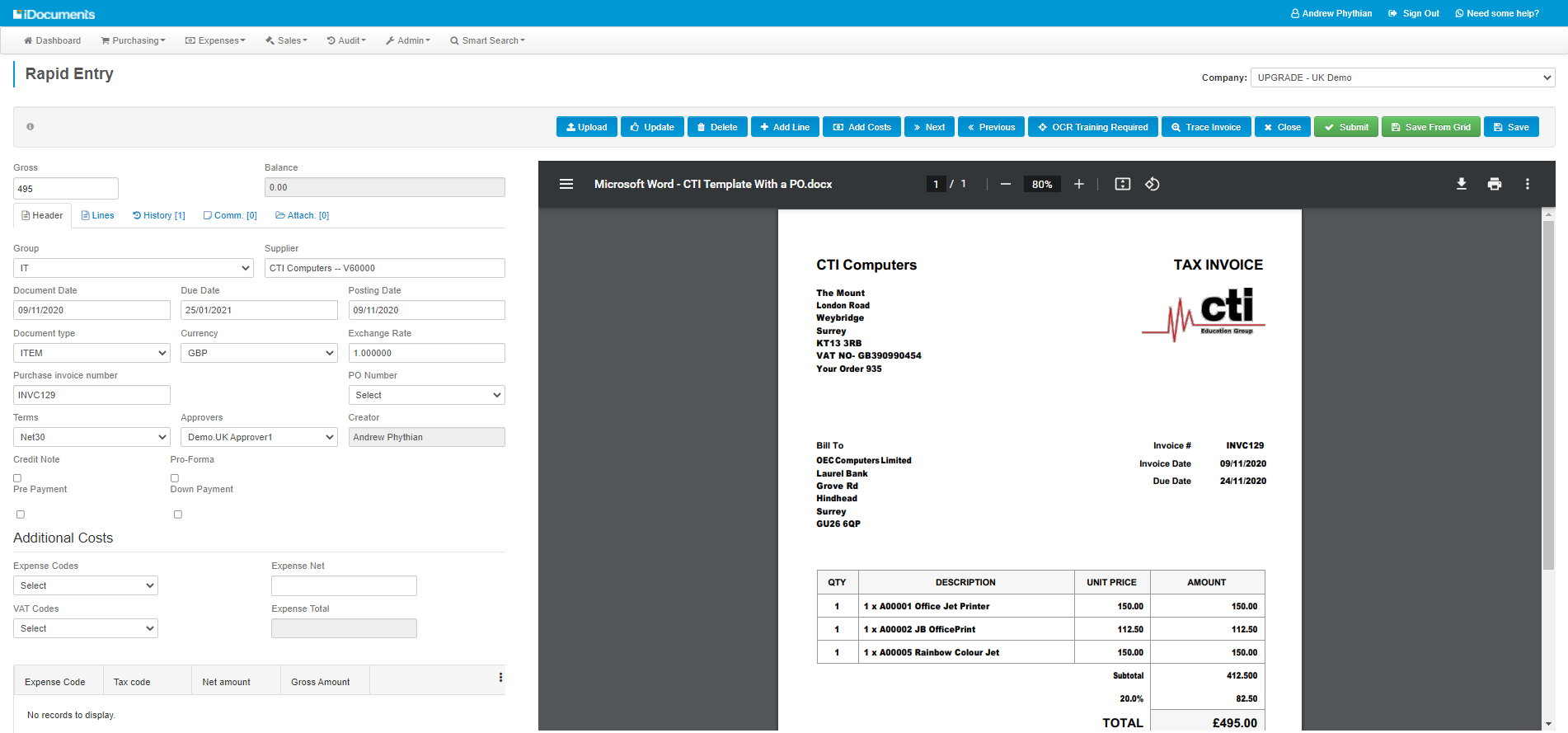
Task: Open the Group dropdown showing IT
Action: (134, 268)
